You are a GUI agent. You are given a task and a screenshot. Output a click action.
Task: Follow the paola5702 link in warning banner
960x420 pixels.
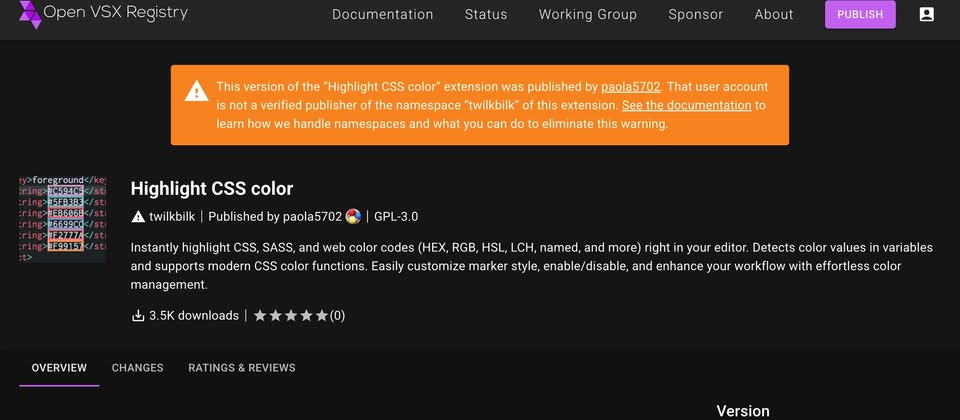(631, 86)
